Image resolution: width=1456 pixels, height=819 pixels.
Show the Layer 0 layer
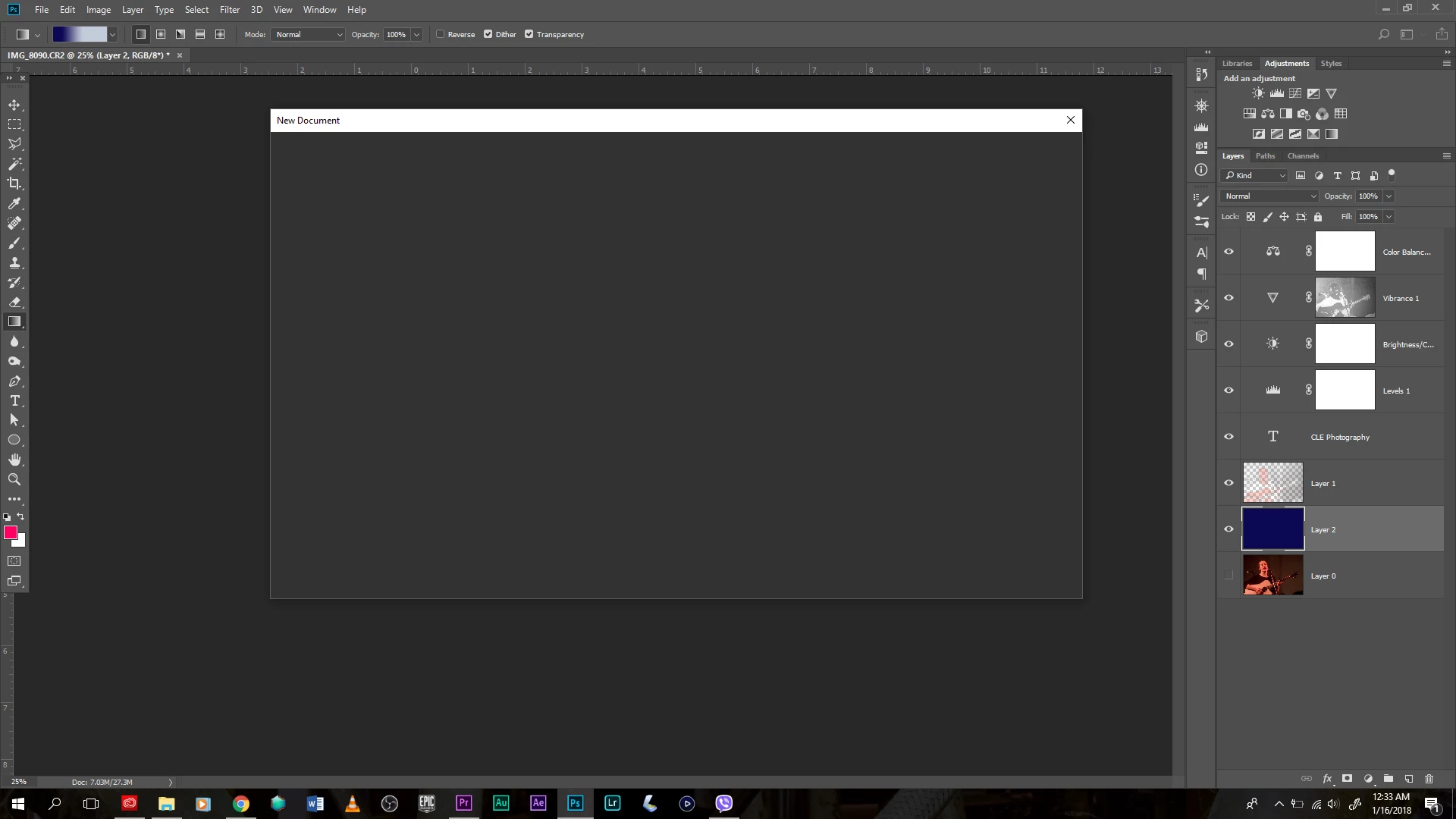pos(1228,576)
